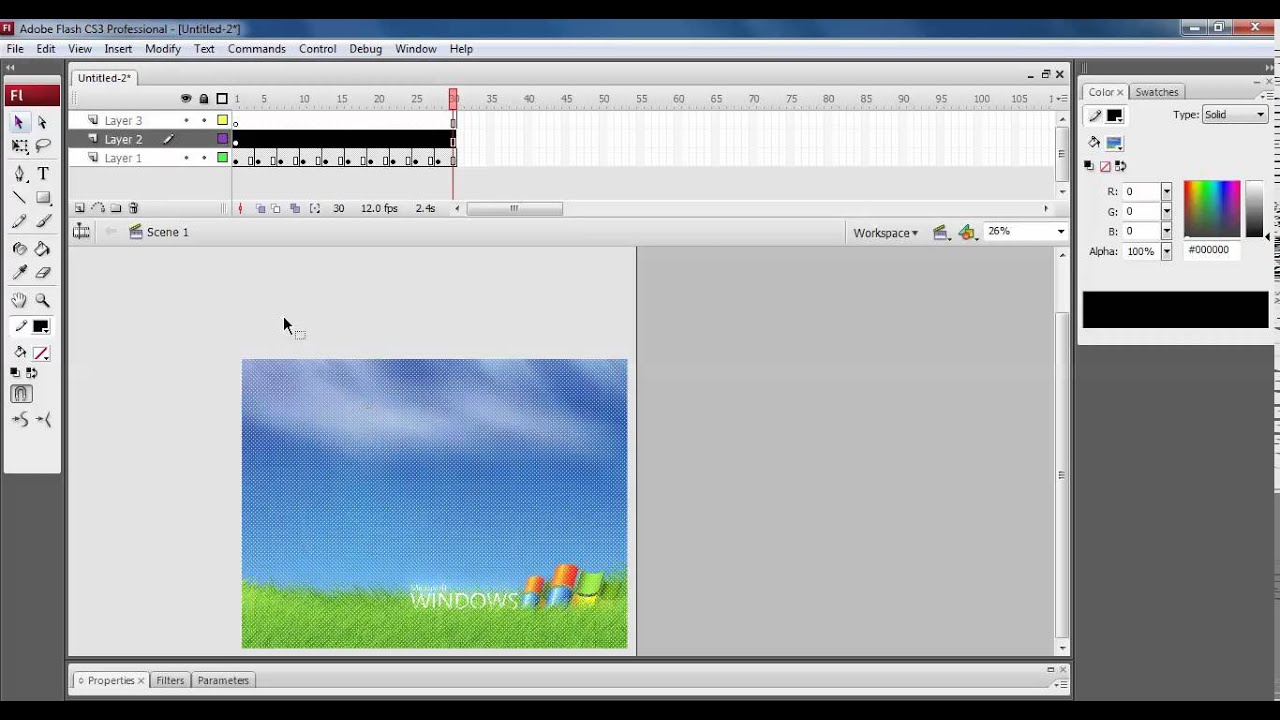
Task: Select the Paint Bucket tool
Action: (x=43, y=249)
